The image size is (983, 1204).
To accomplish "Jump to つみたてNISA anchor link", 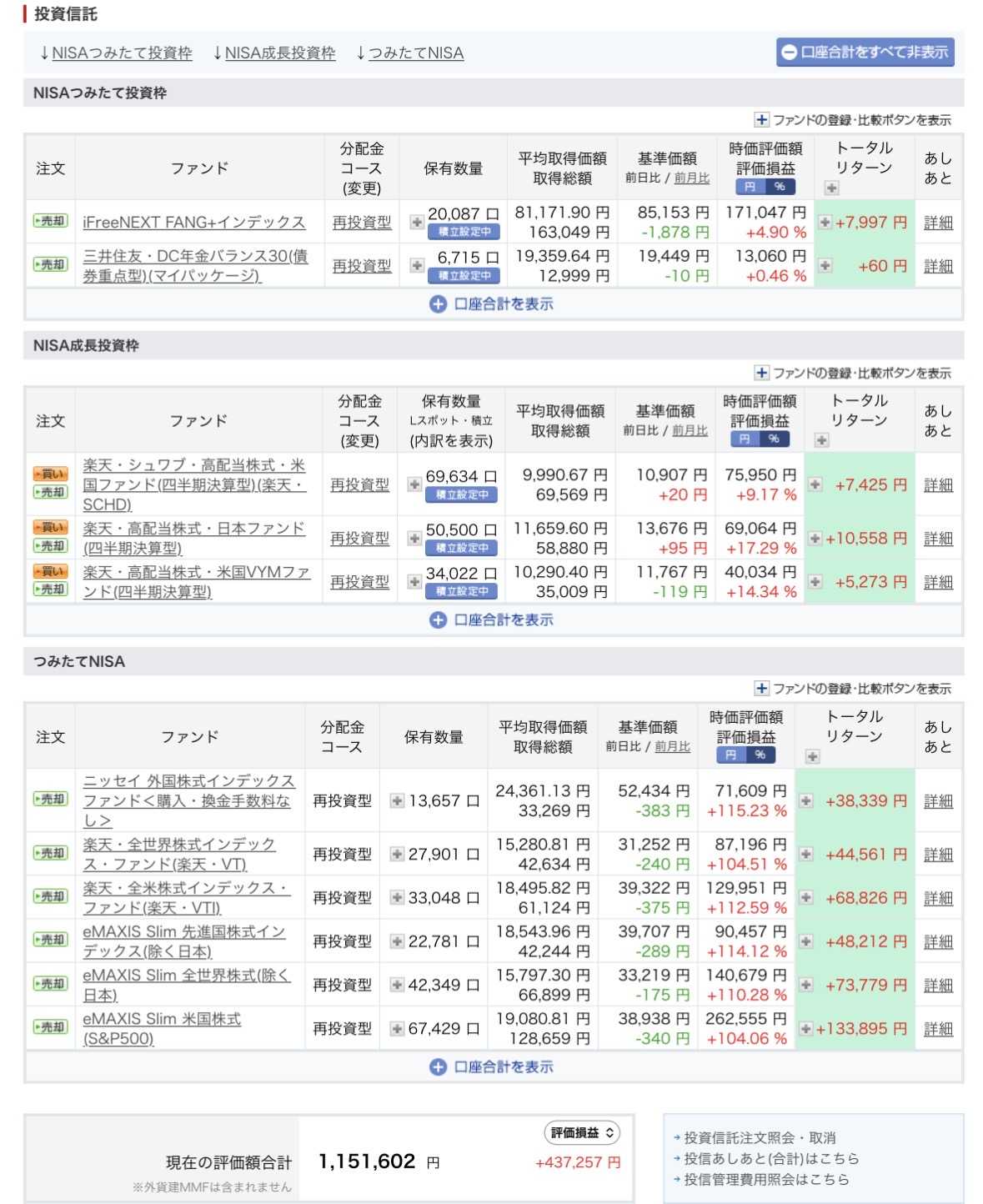I will [416, 53].
